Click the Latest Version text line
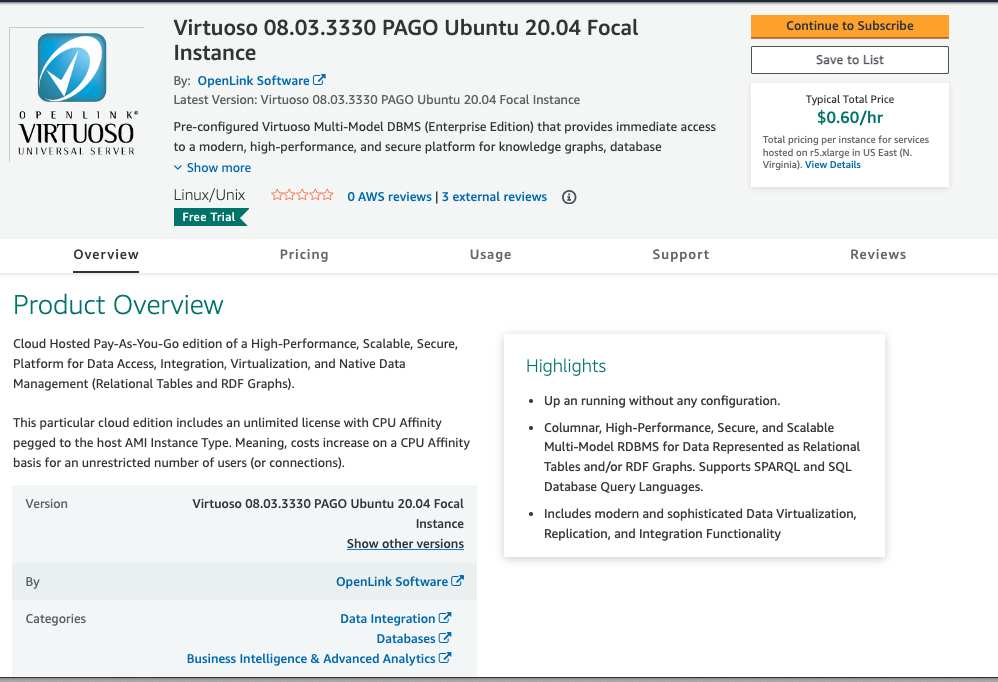This screenshot has height=682, width=998. (377, 100)
